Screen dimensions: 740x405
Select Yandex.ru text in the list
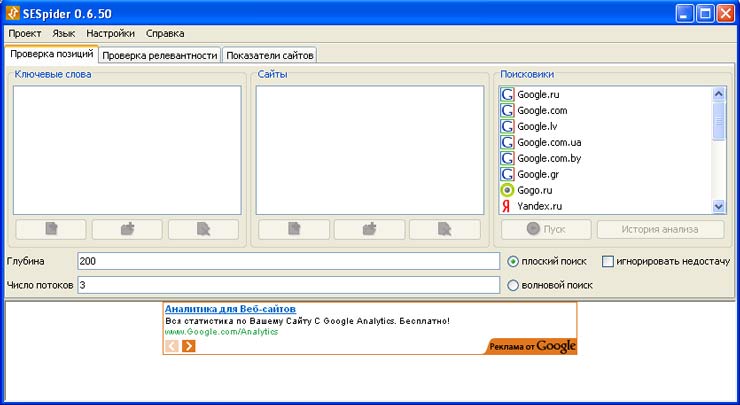[x=539, y=206]
